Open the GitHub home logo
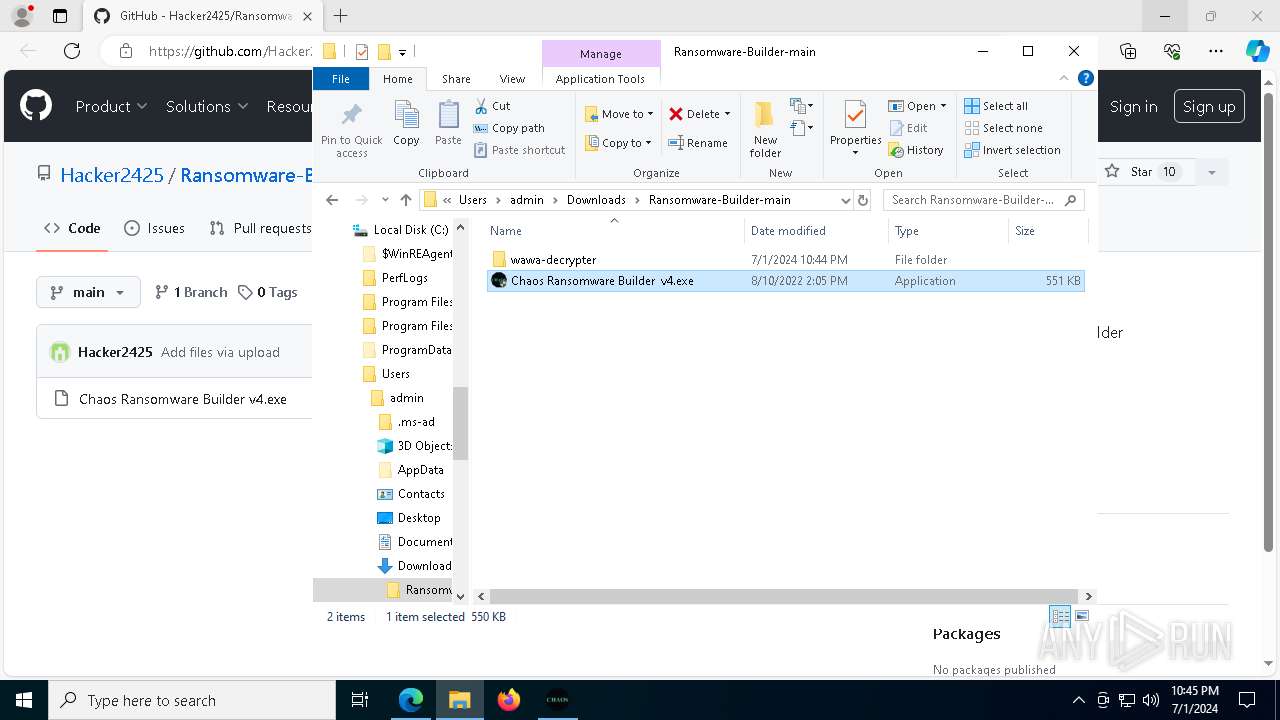The height and width of the screenshot is (720, 1280). 36,106
